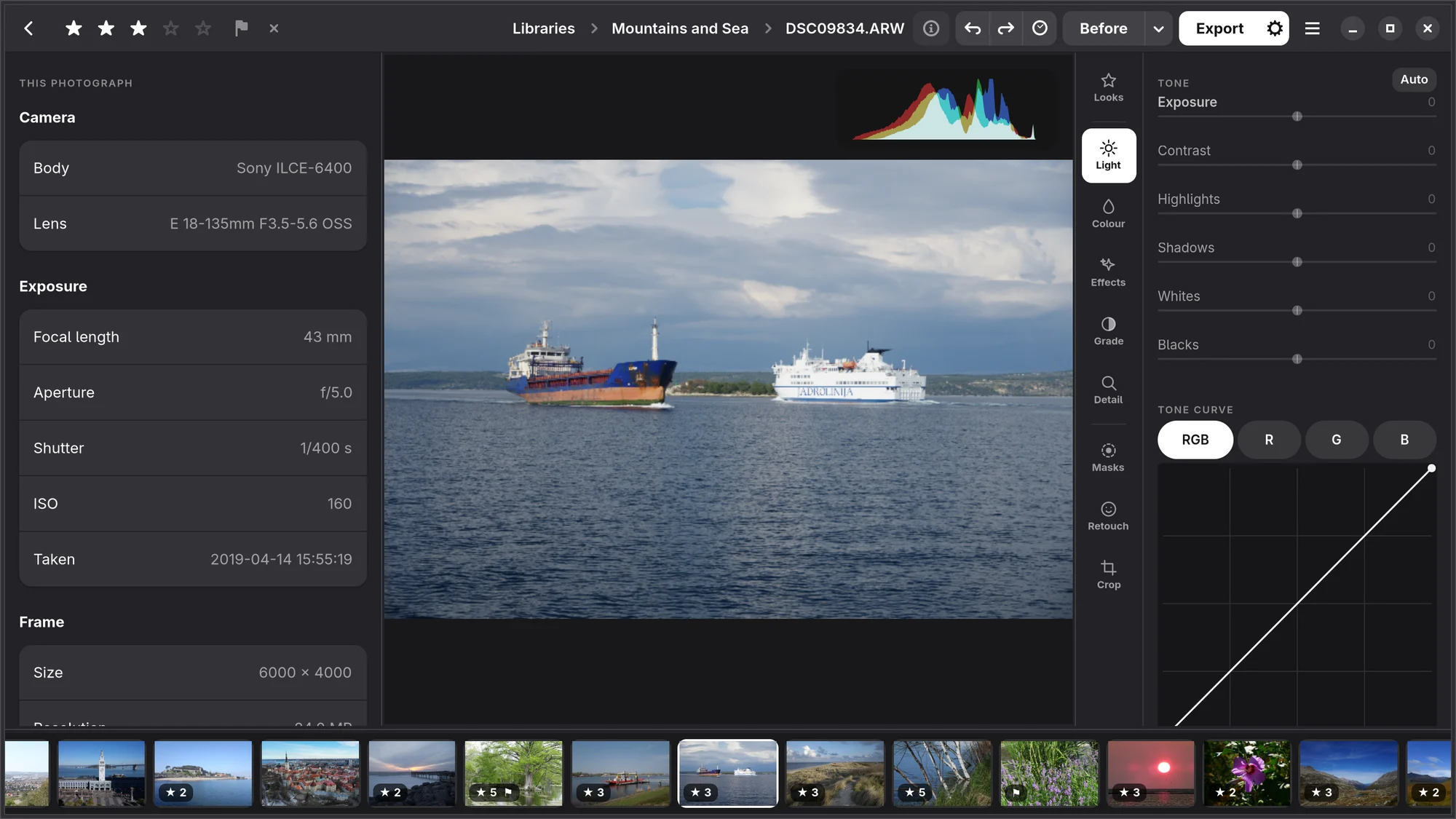The image size is (1456, 819).
Task: Select the birch branches five-star thumbnail
Action: click(x=942, y=773)
